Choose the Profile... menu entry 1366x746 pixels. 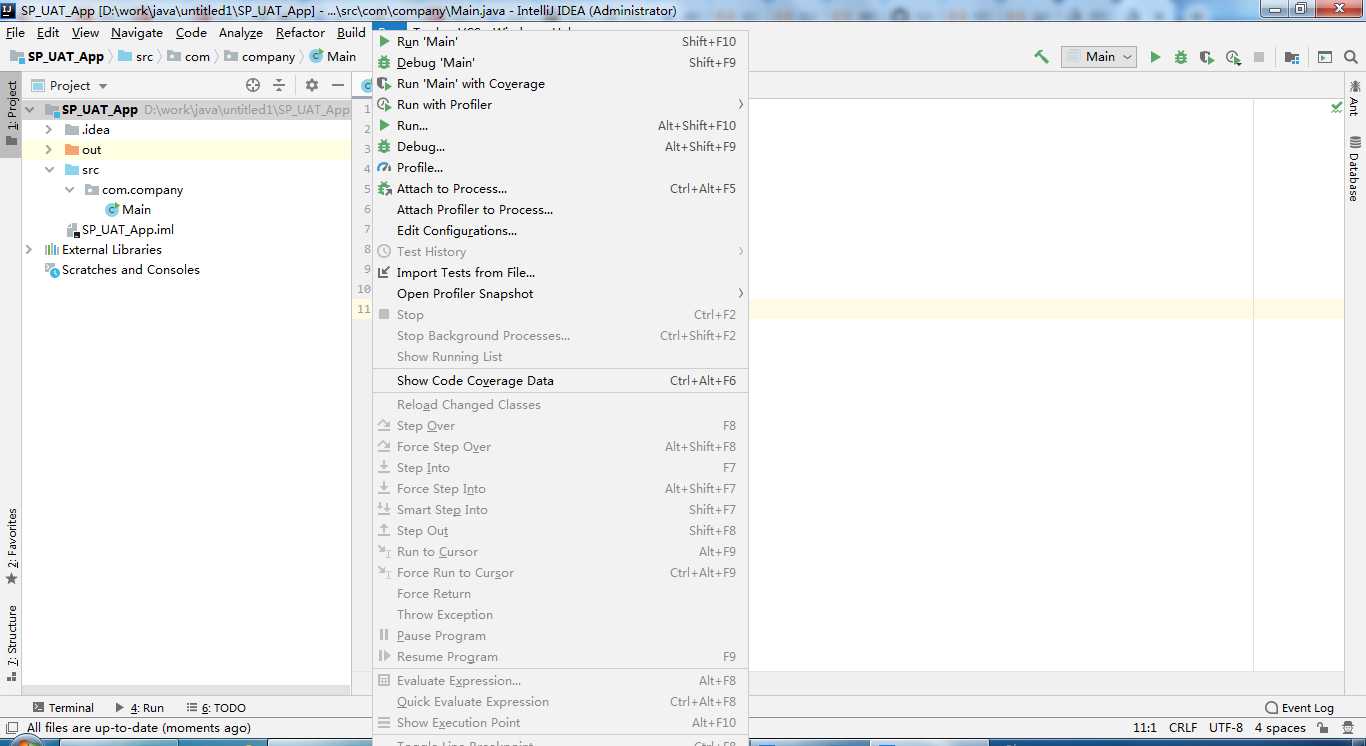point(560,167)
